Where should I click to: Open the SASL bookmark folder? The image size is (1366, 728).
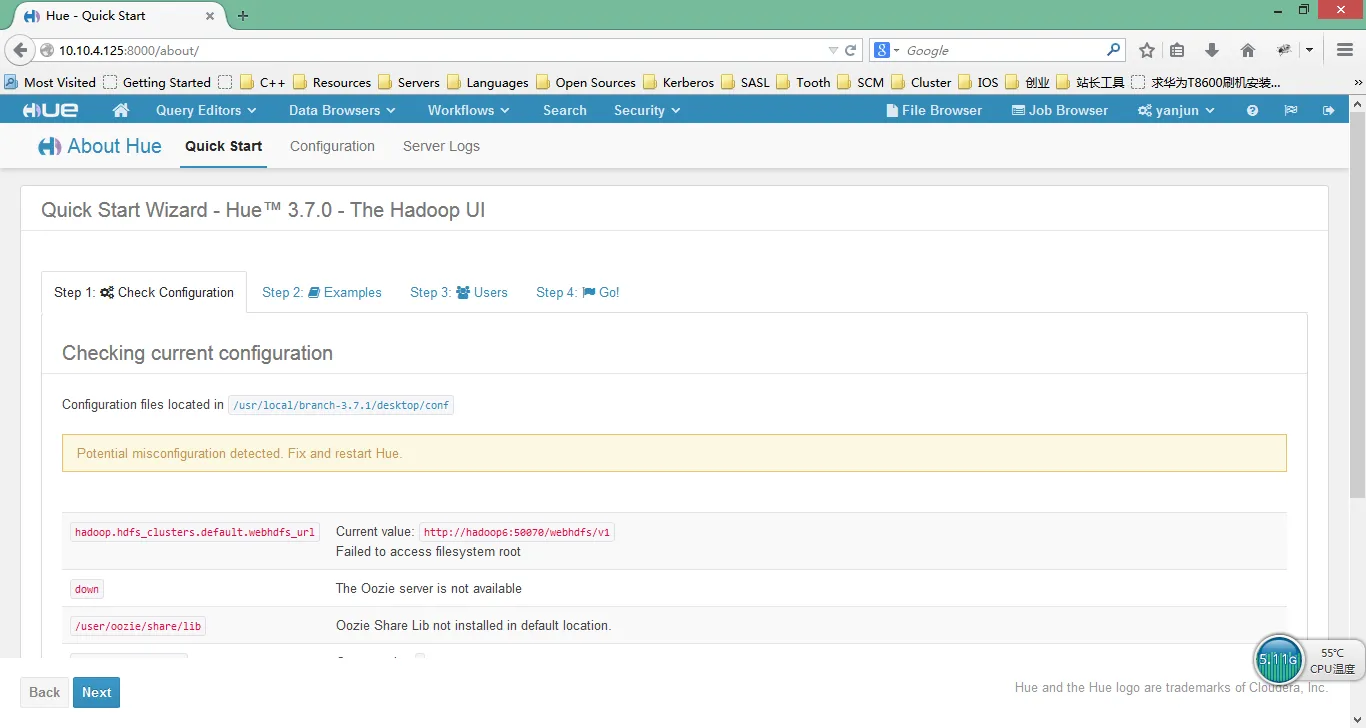point(746,82)
